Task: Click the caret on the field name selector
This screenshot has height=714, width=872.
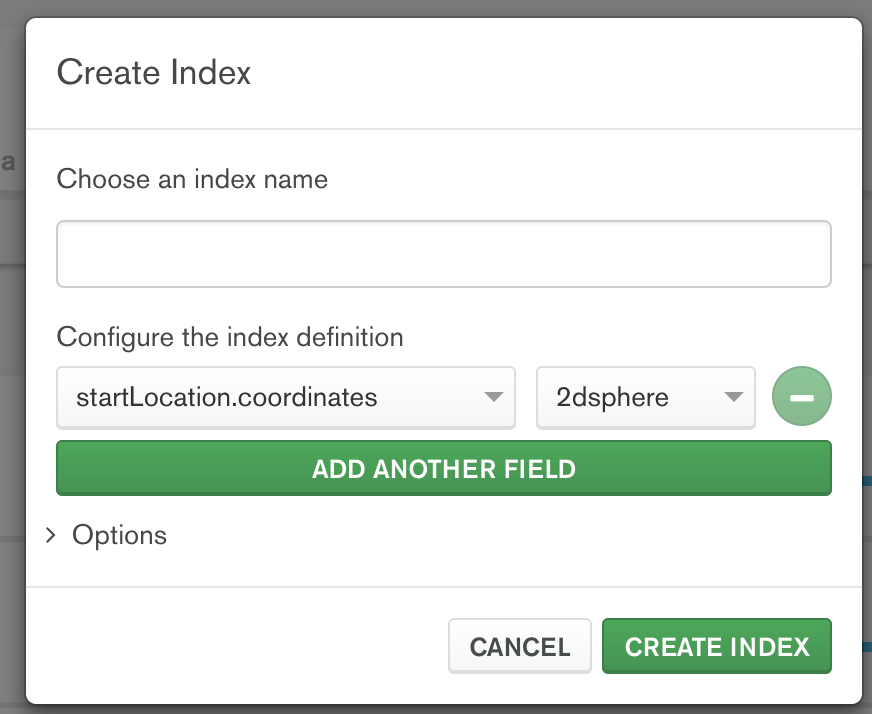Action: pos(493,397)
